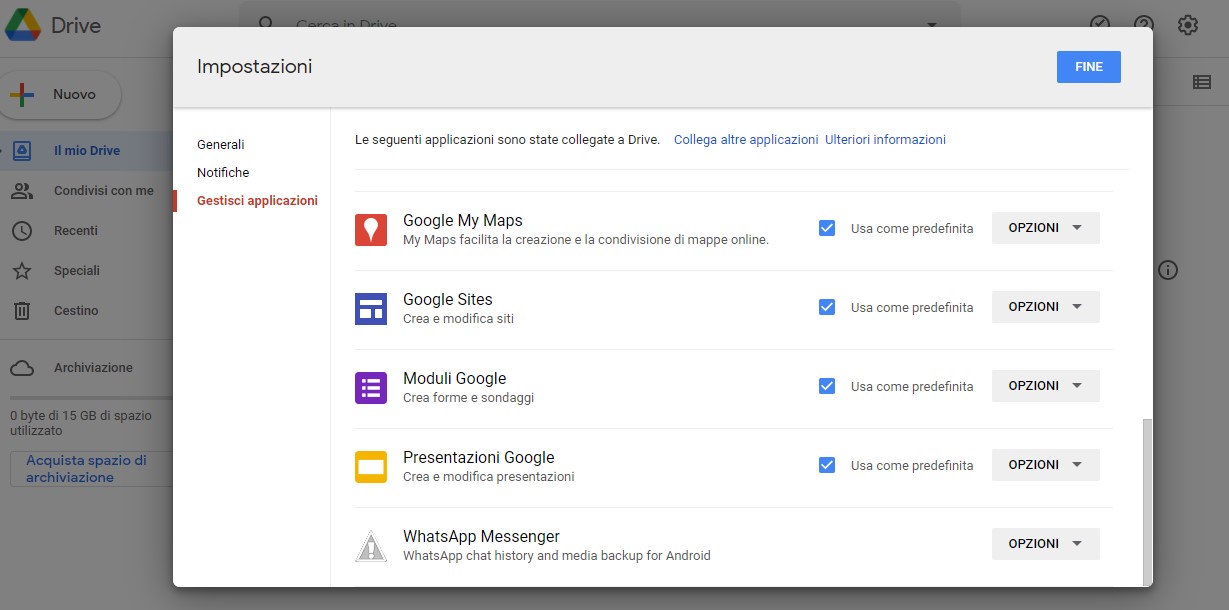Select the Generali settings tab

[221, 145]
